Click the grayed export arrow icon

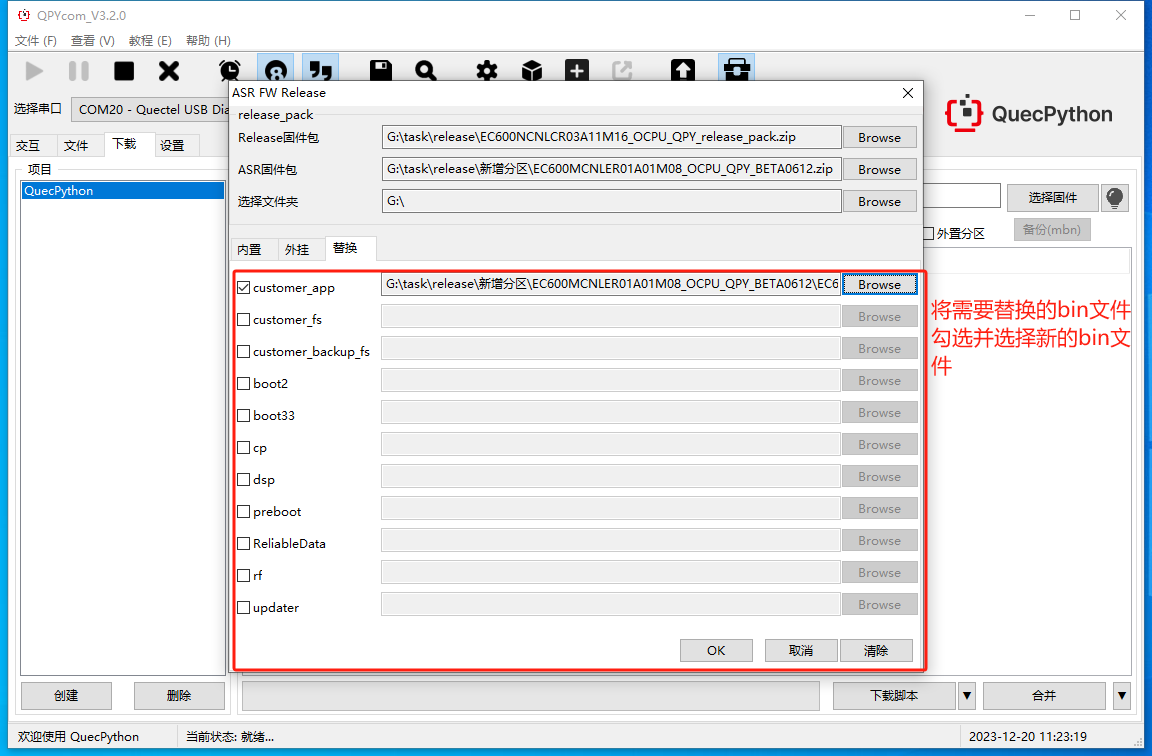pos(622,71)
